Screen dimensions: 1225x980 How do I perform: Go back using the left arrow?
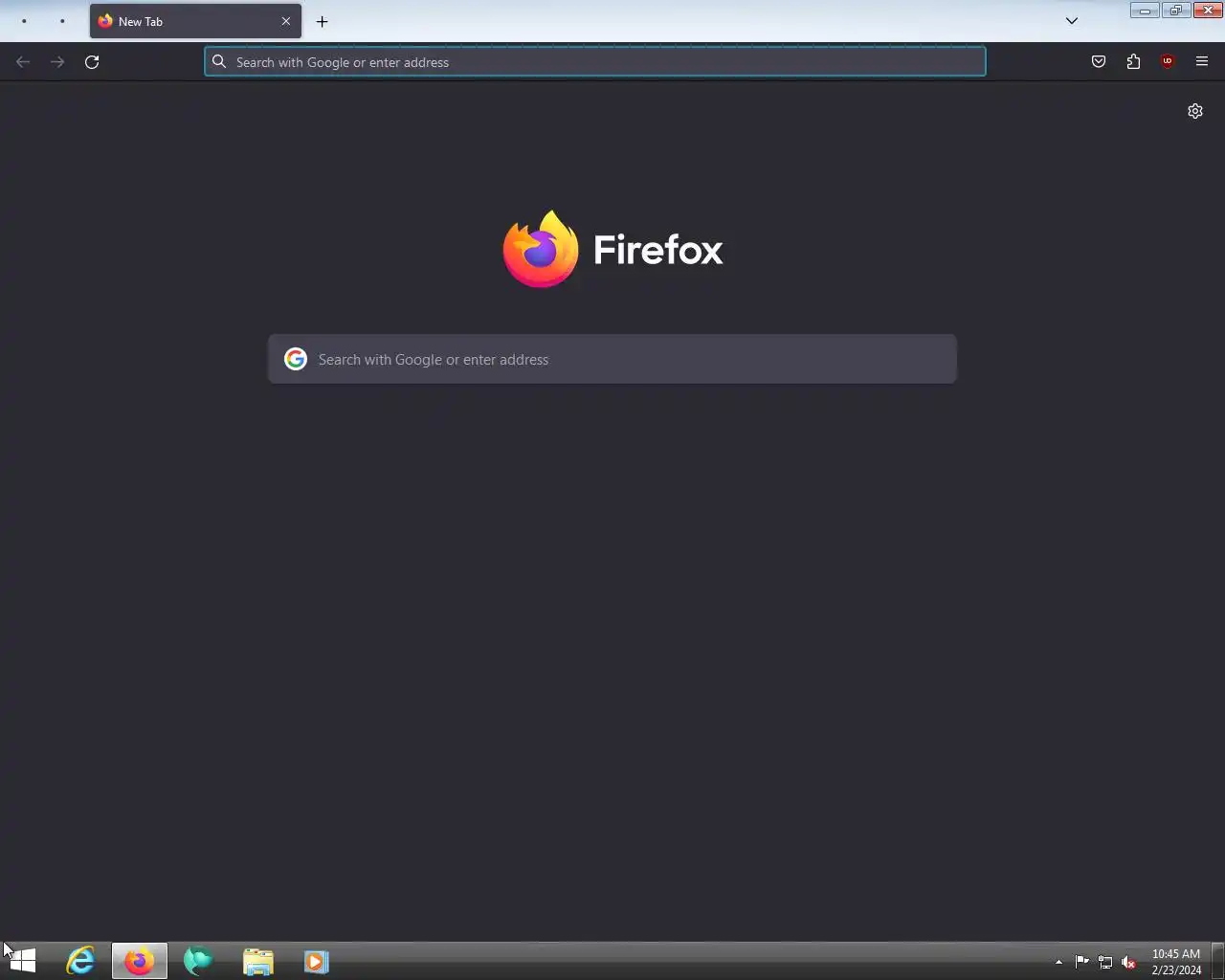tap(23, 62)
